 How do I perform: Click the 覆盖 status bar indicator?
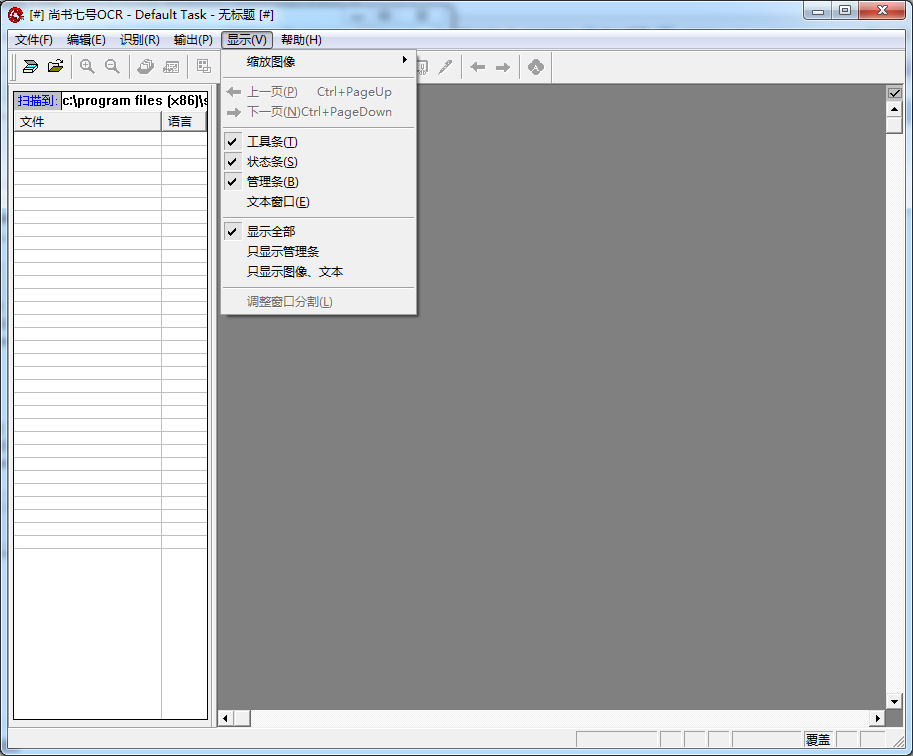click(x=818, y=740)
